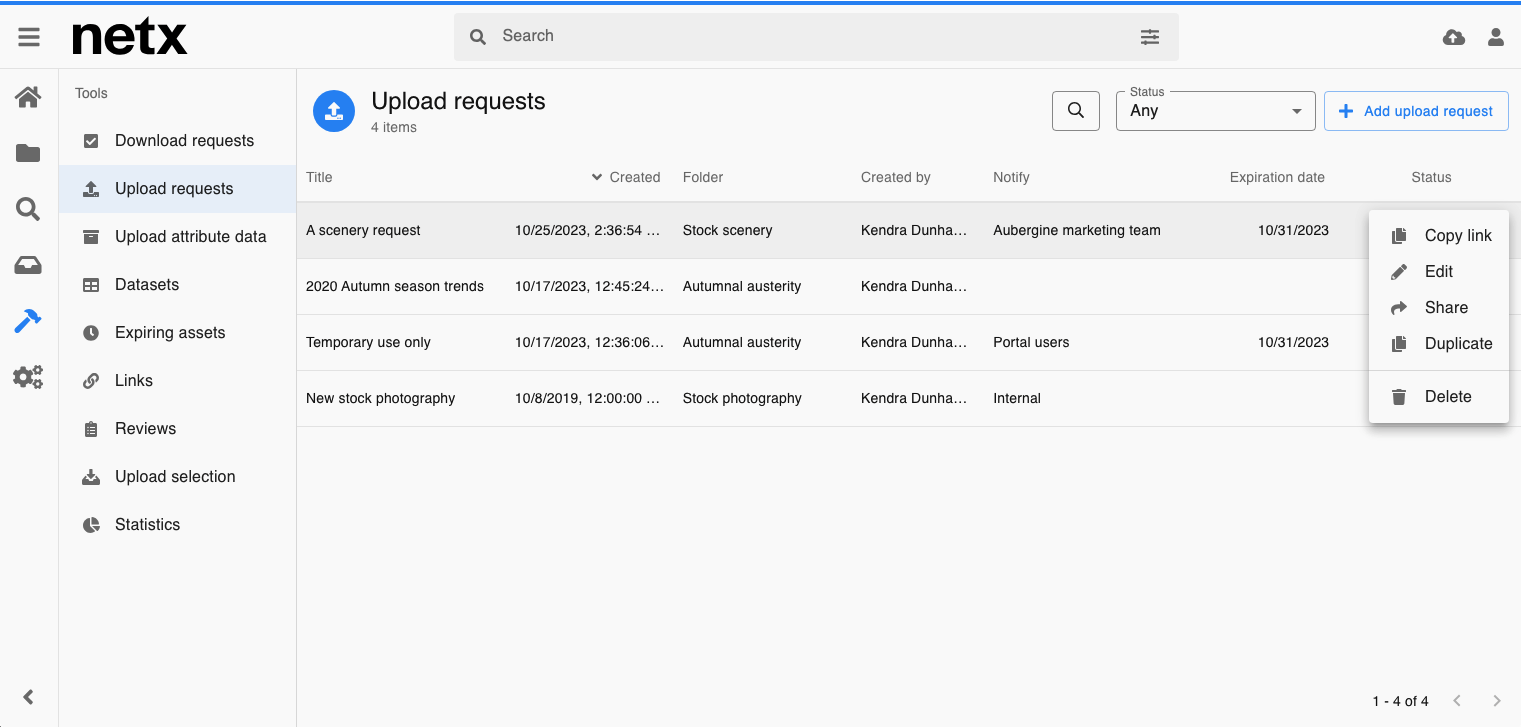Open Upload selection tool label

pyautogui.click(x=175, y=477)
